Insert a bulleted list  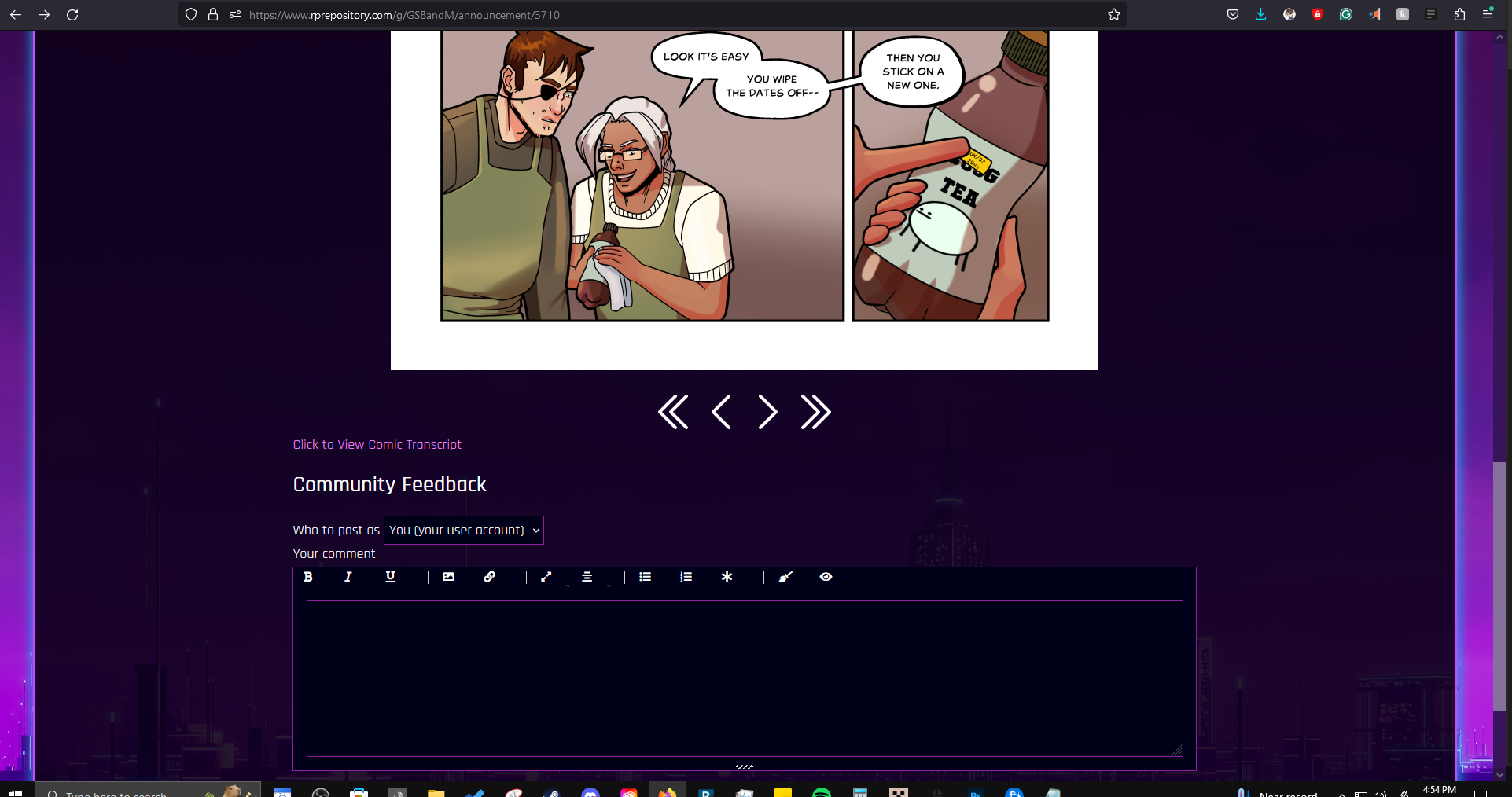click(646, 577)
